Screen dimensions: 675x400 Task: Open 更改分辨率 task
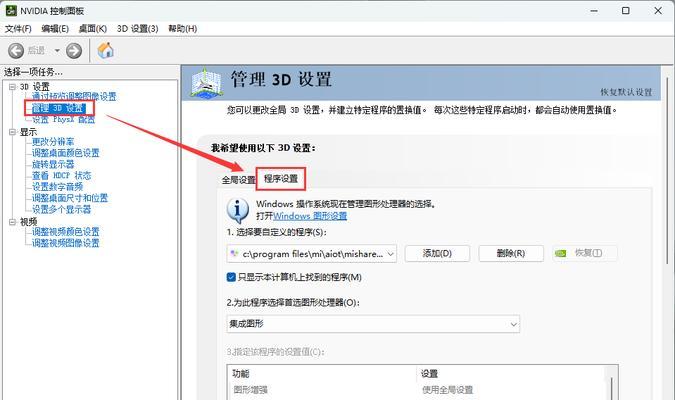pos(53,142)
